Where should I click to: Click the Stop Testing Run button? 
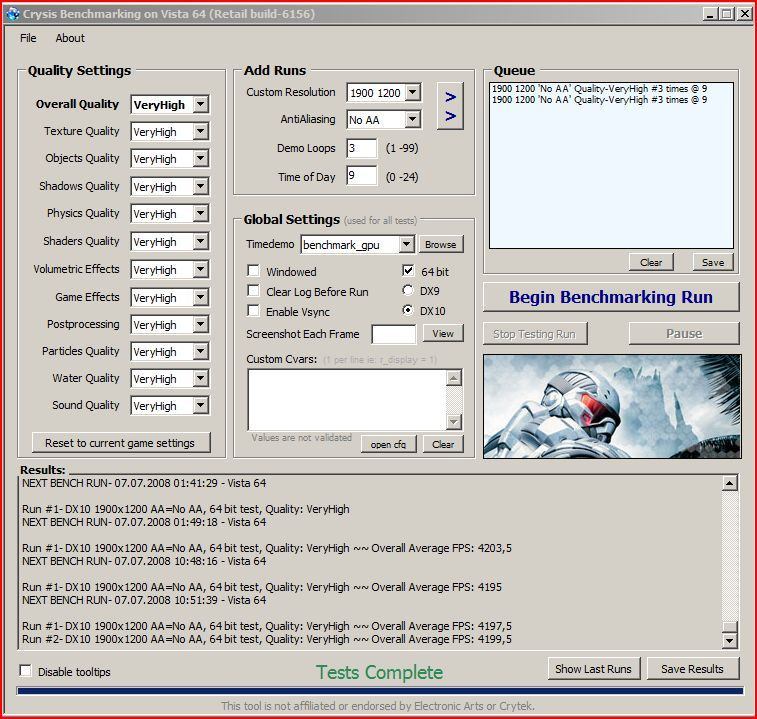coord(535,334)
